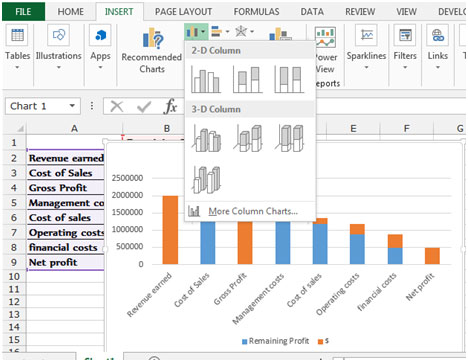Screen dimensions: 468x362
Task: Click the FILE tab
Action: [x=23, y=12]
